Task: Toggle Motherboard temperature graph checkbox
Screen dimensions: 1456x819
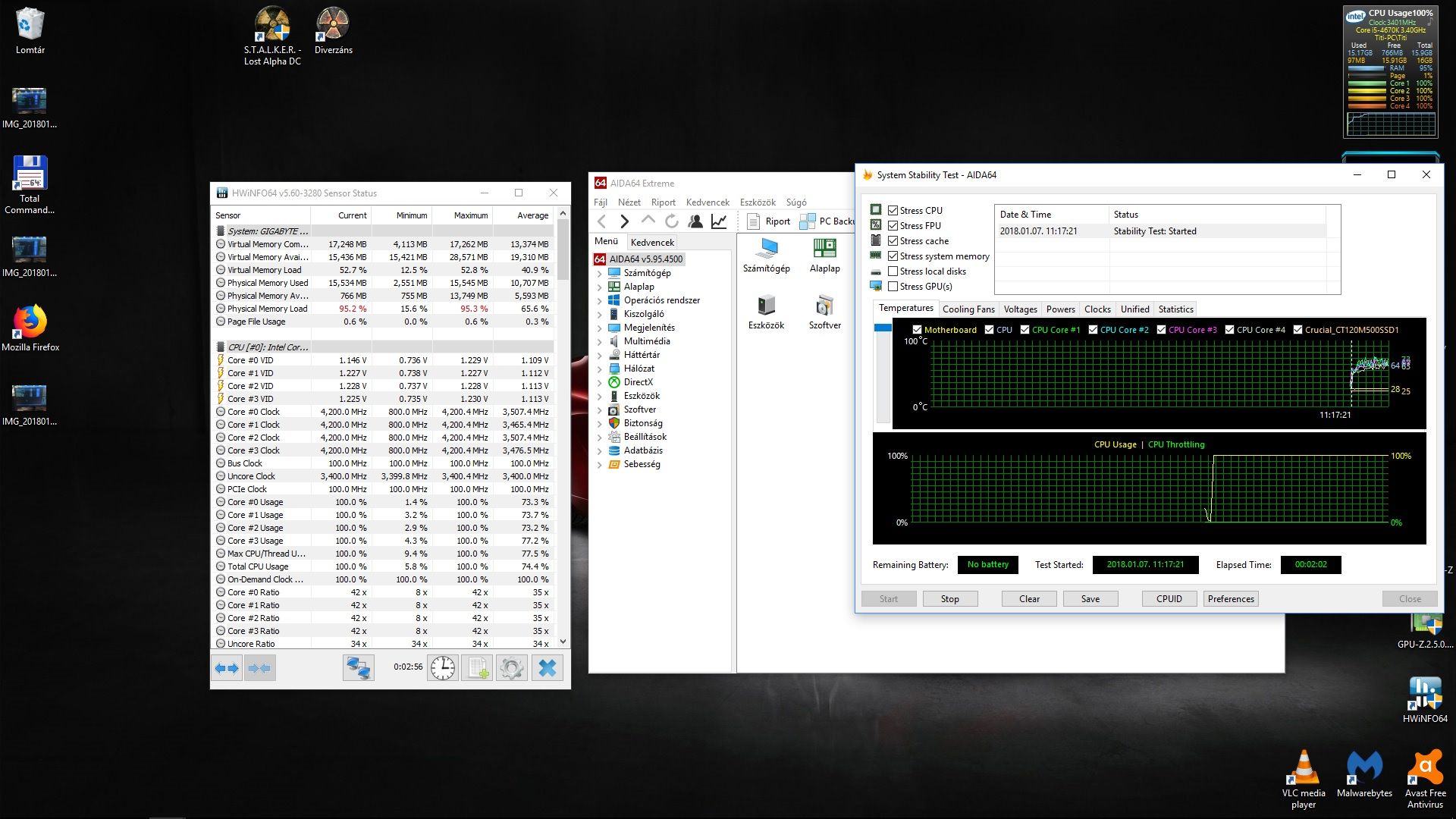Action: pyautogui.click(x=917, y=330)
